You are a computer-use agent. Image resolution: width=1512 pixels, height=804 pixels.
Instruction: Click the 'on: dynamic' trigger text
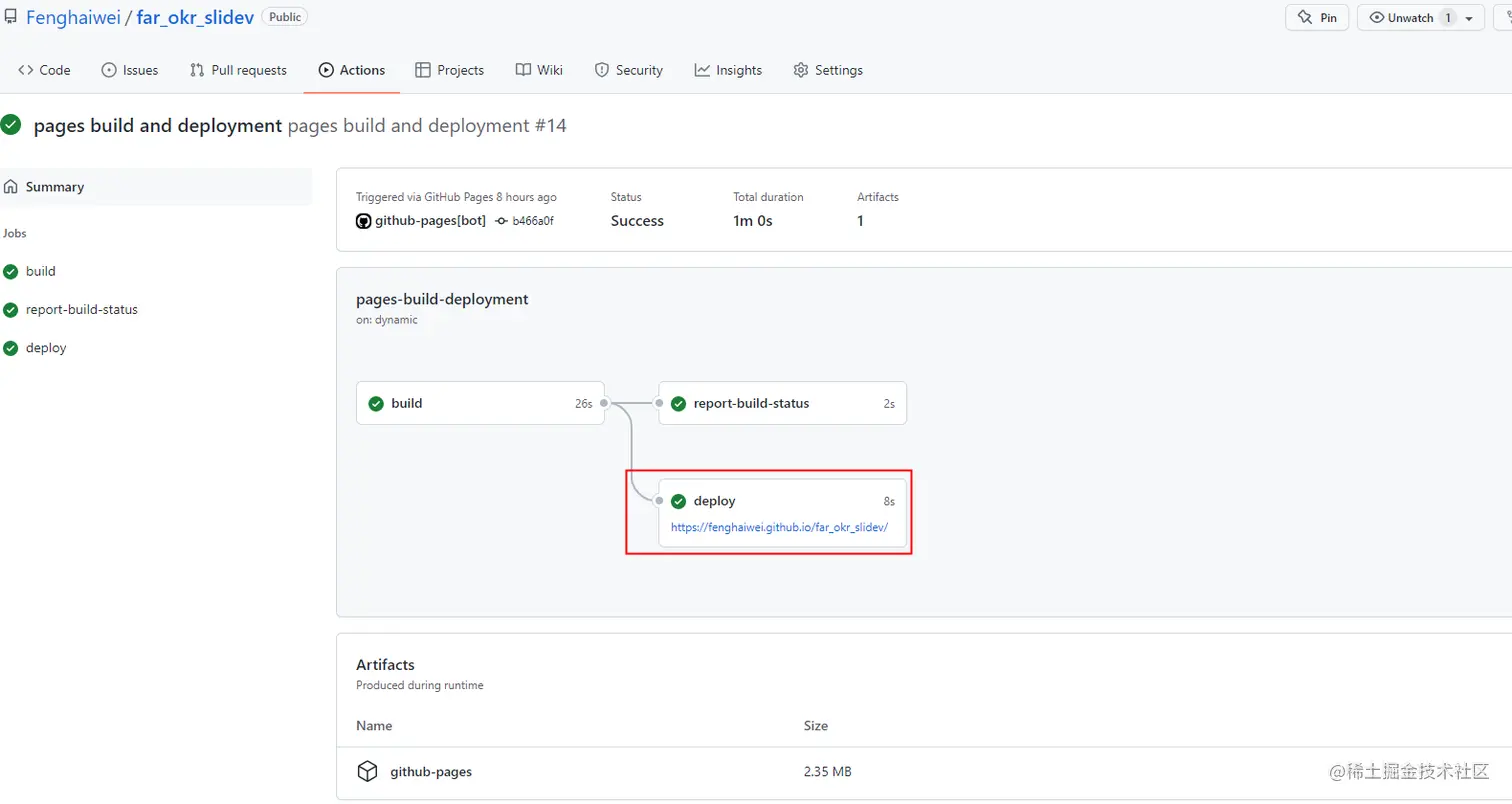coord(387,320)
